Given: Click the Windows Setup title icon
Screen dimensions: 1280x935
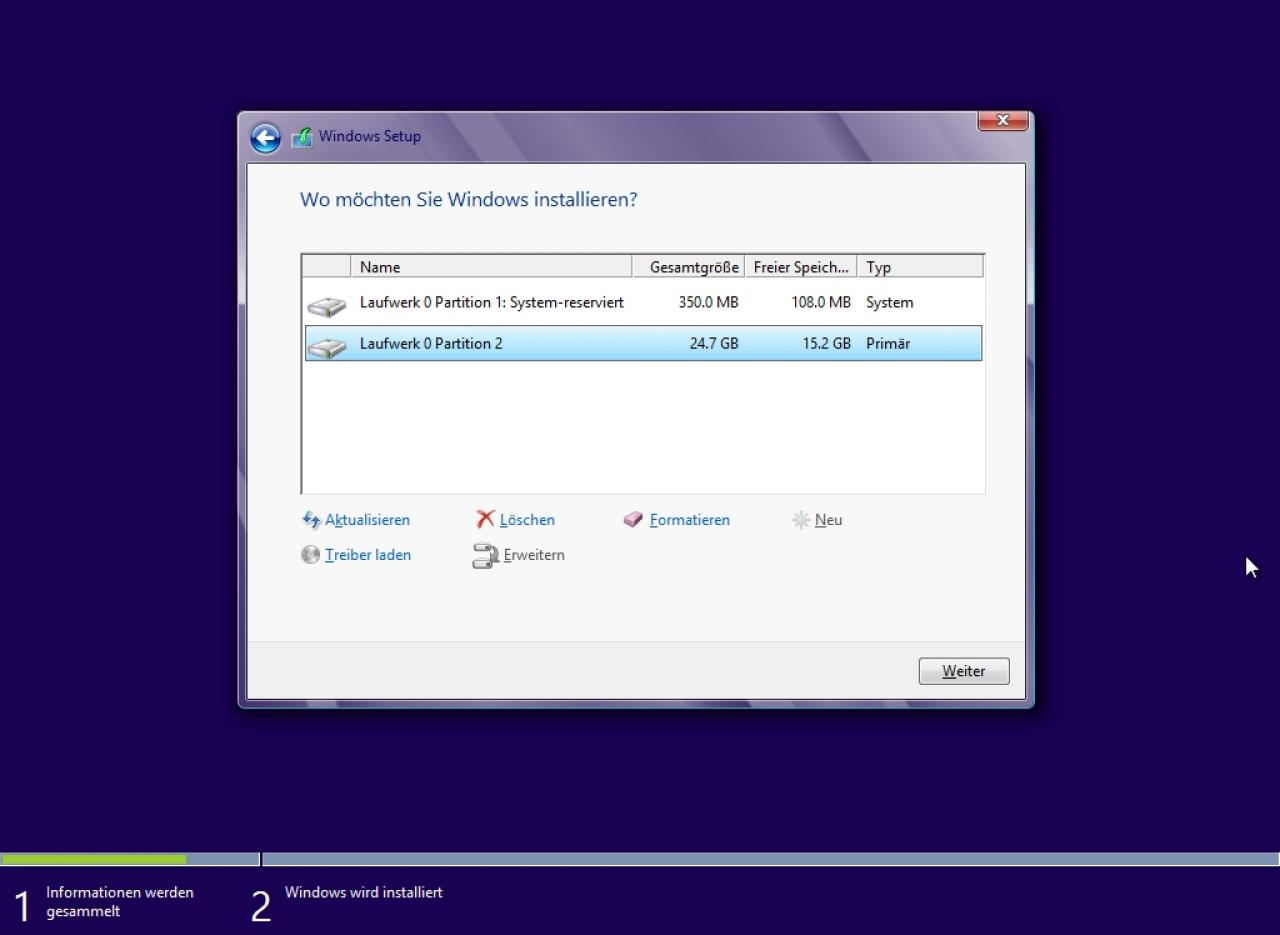Looking at the screenshot, I should tap(302, 137).
